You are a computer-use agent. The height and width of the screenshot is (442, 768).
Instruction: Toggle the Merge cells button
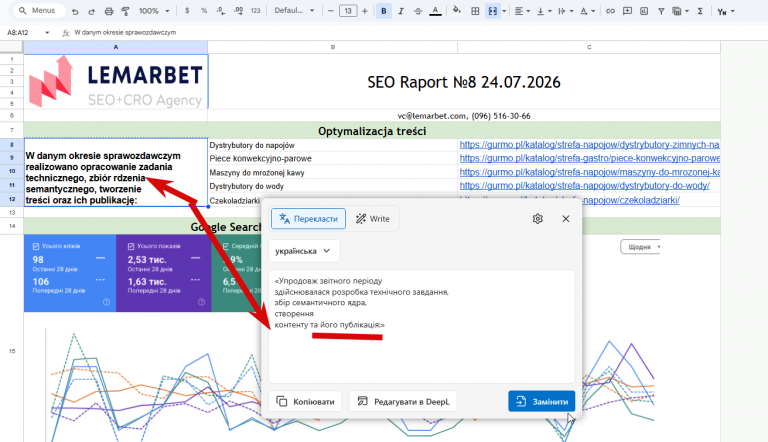point(492,11)
